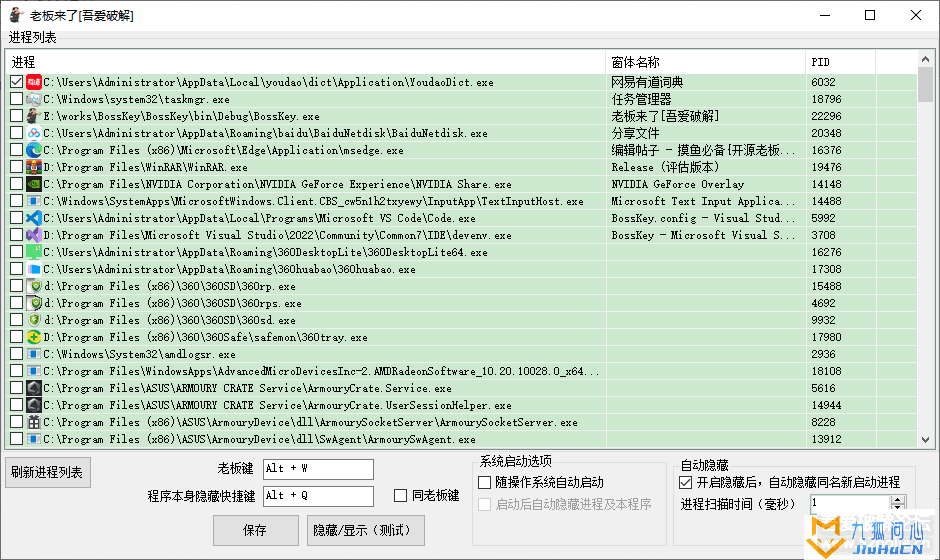
Task: Click the VS Code Code.exe icon
Action: (34, 218)
